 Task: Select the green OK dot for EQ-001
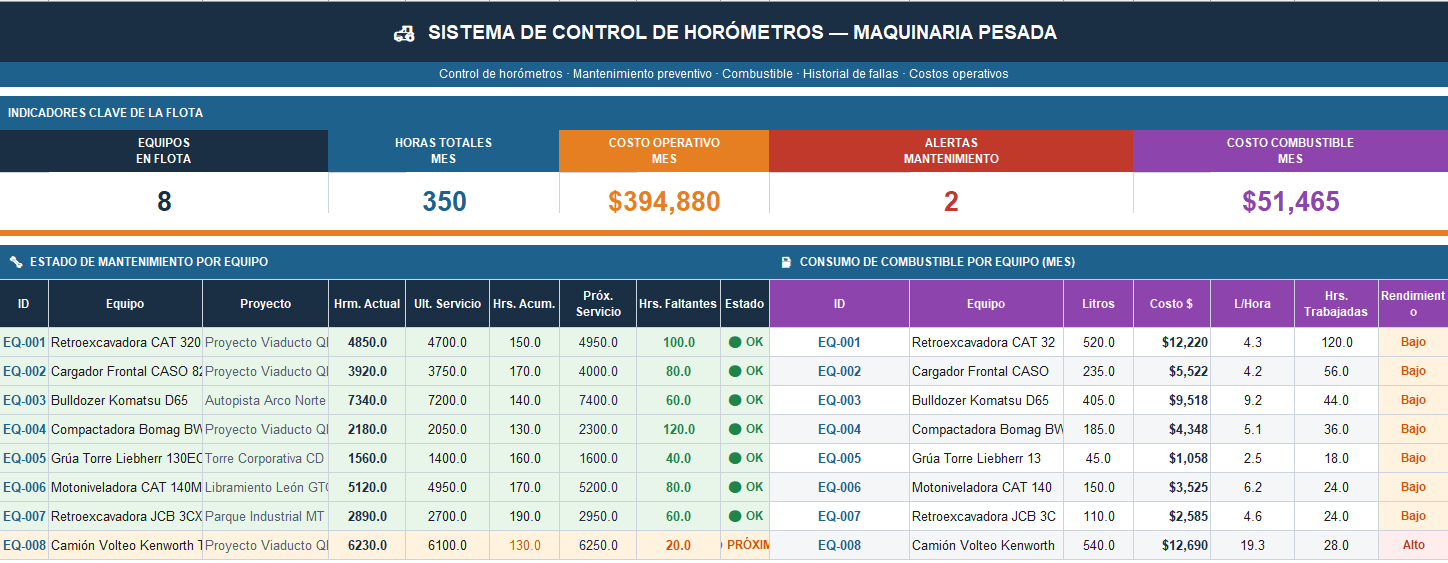coord(735,342)
